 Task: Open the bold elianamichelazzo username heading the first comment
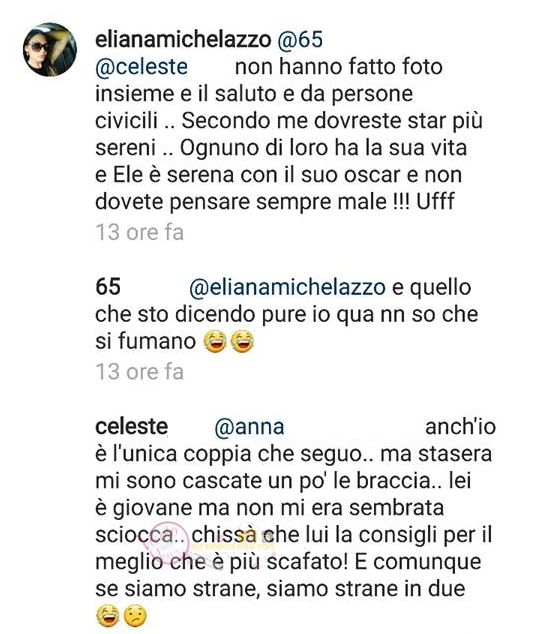pos(183,39)
